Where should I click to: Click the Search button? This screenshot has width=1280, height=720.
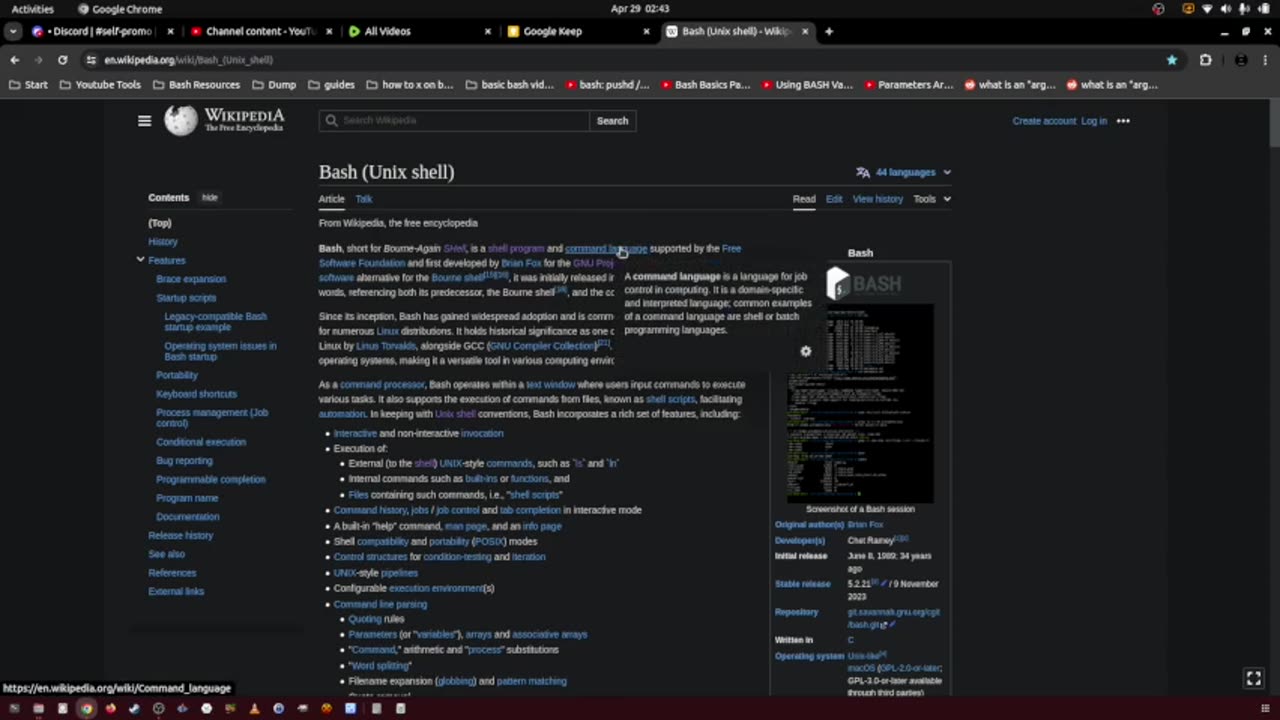tap(612, 121)
